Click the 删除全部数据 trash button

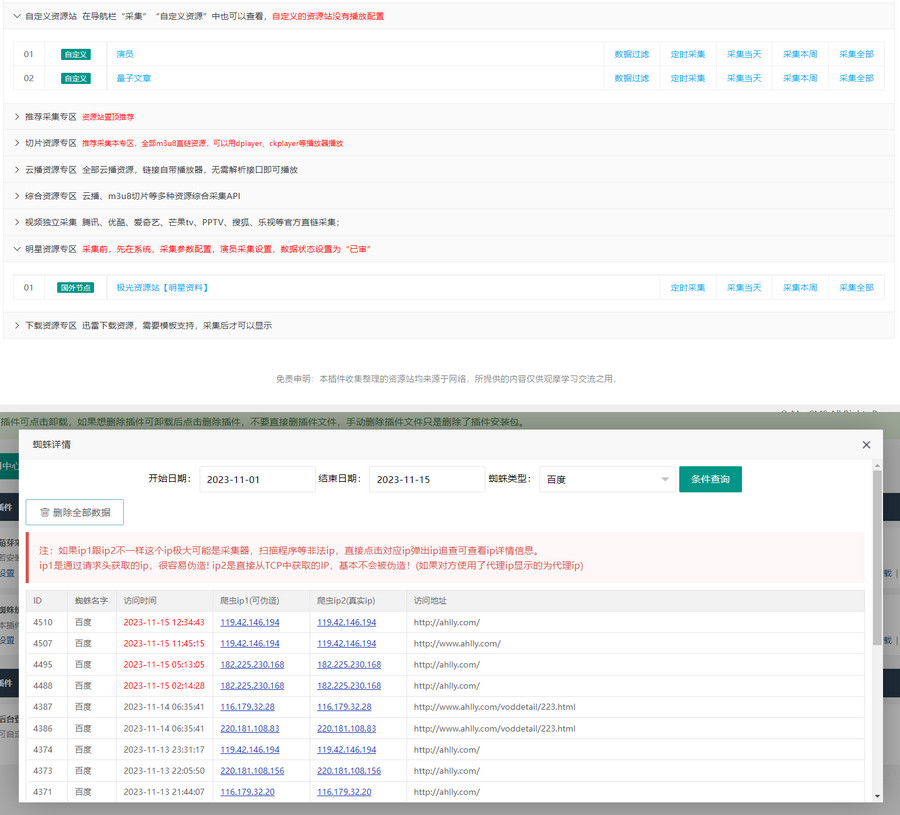(75, 512)
